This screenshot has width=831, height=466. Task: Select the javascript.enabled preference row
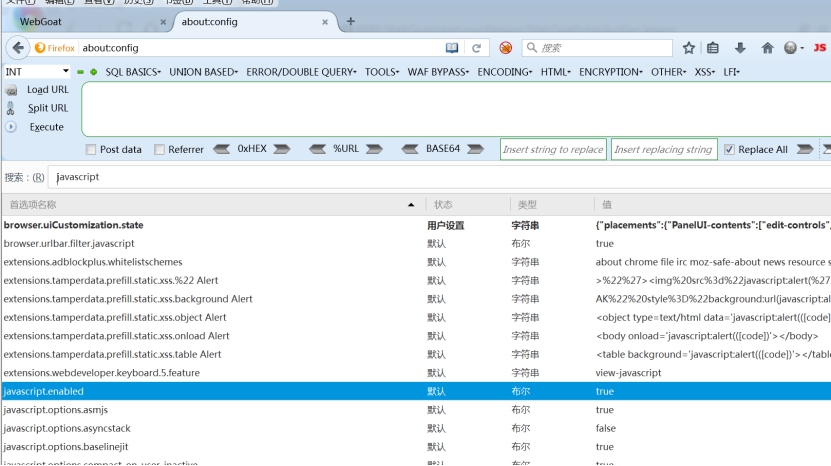[x=417, y=391]
